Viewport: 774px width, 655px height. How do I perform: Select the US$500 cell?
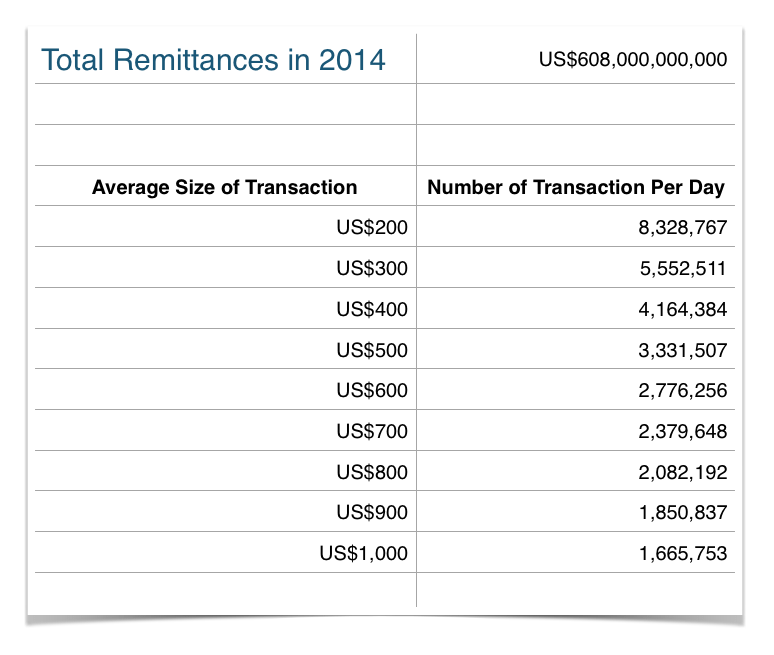[x=372, y=351]
